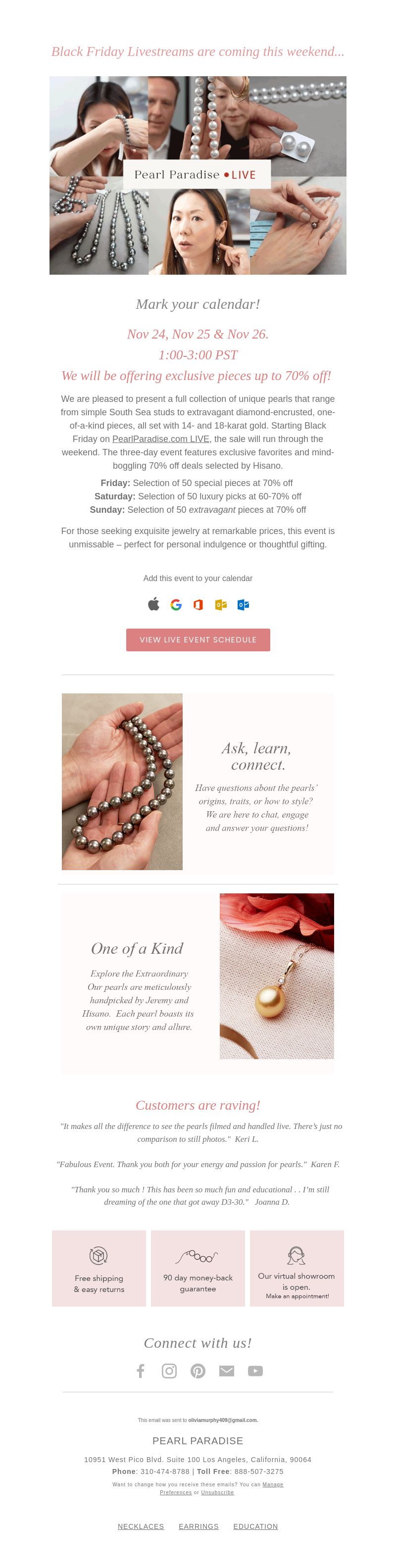The width and height of the screenshot is (396, 1568).
Task: Open the PearlParadise.com LIVE link
Action: click(x=161, y=439)
